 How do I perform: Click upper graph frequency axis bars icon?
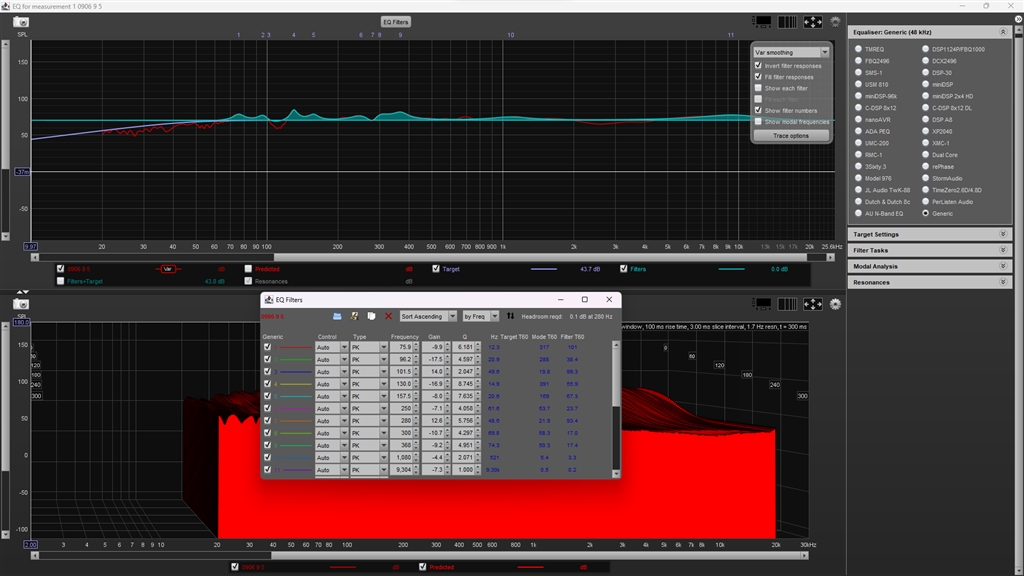787,22
